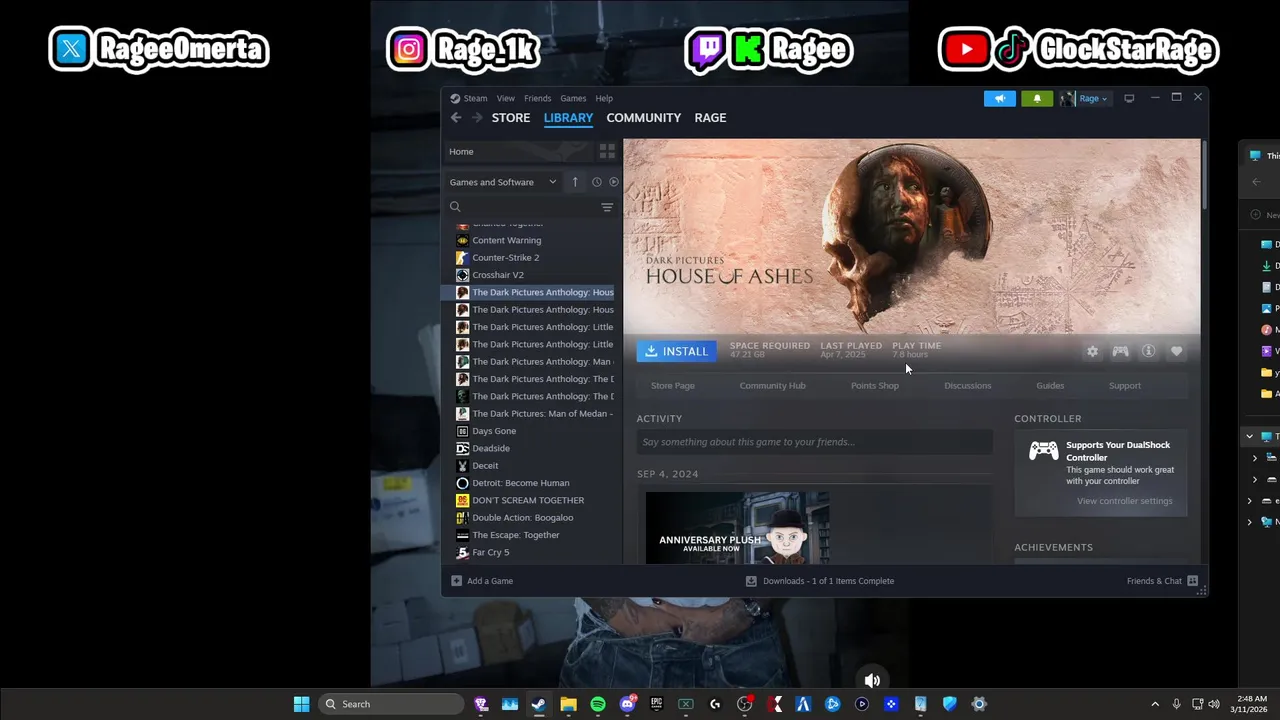Open the Games menu

(x=573, y=98)
